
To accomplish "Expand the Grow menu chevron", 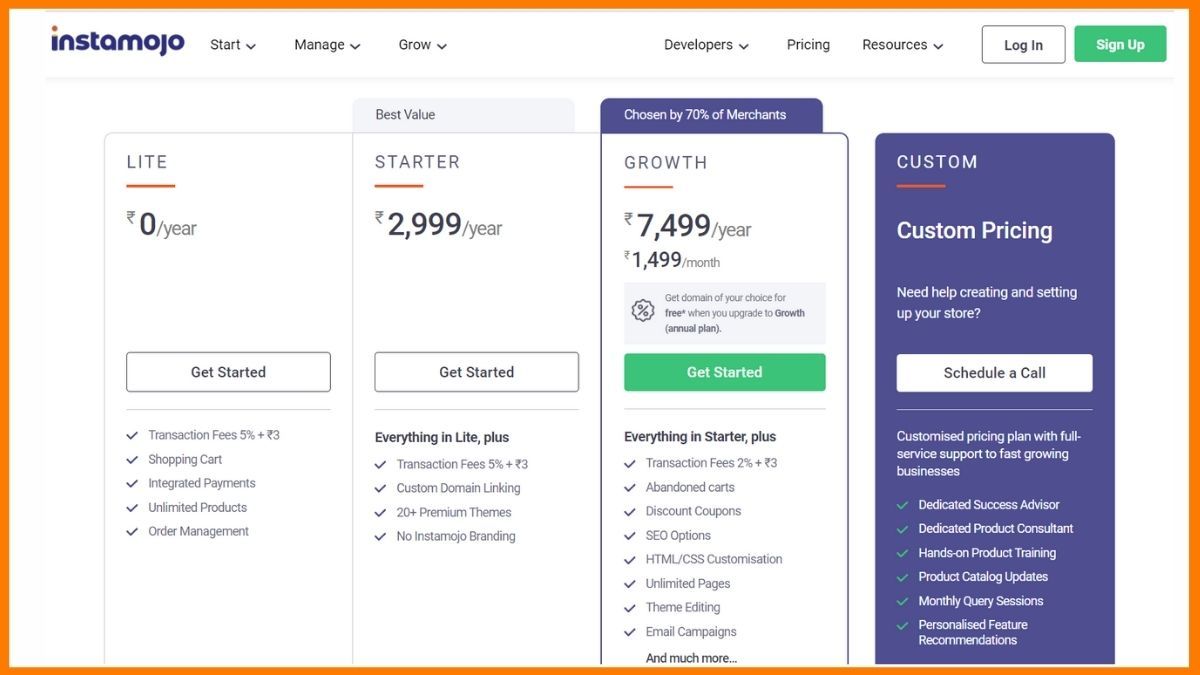I will [x=441, y=46].
